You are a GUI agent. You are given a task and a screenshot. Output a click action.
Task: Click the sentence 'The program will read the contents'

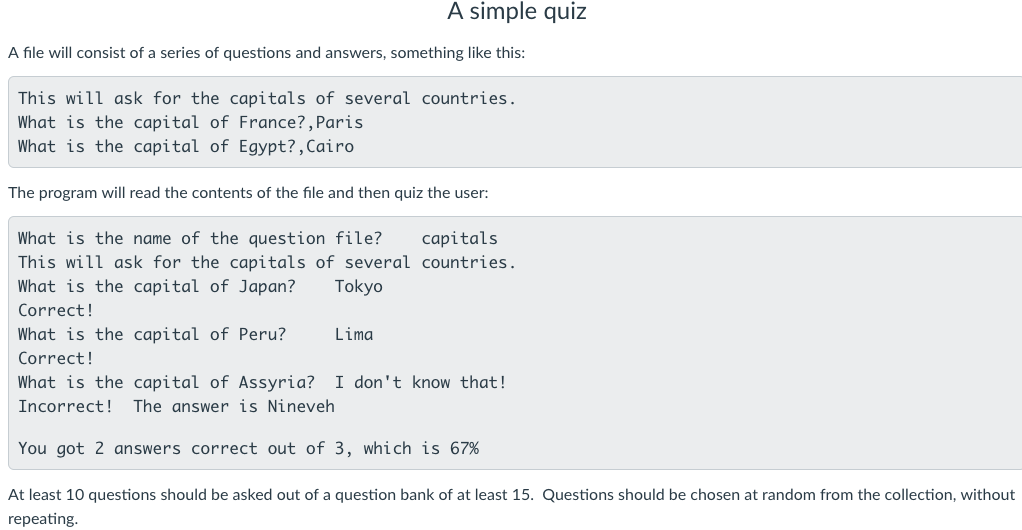[x=248, y=193]
